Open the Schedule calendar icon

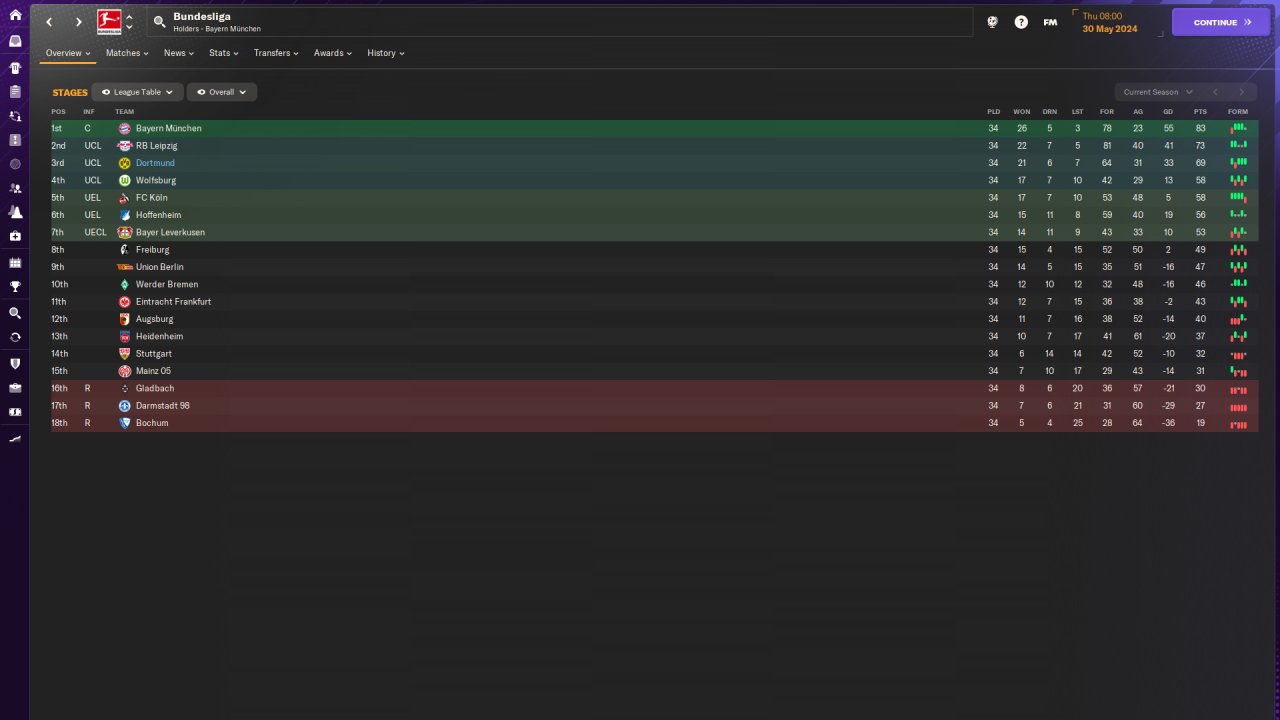tap(15, 263)
